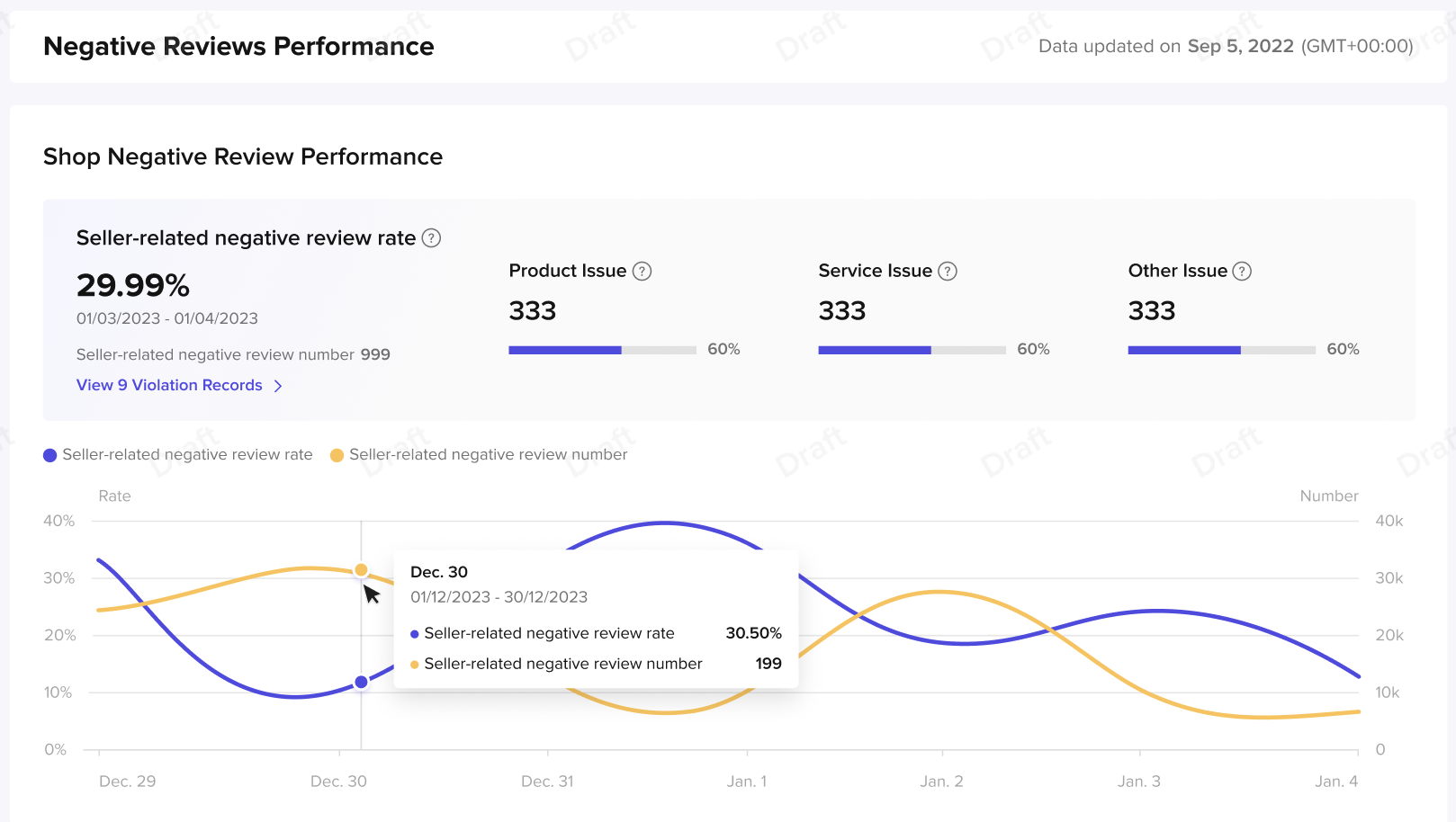
Task: Click the Product Issue progress bar
Action: point(602,350)
